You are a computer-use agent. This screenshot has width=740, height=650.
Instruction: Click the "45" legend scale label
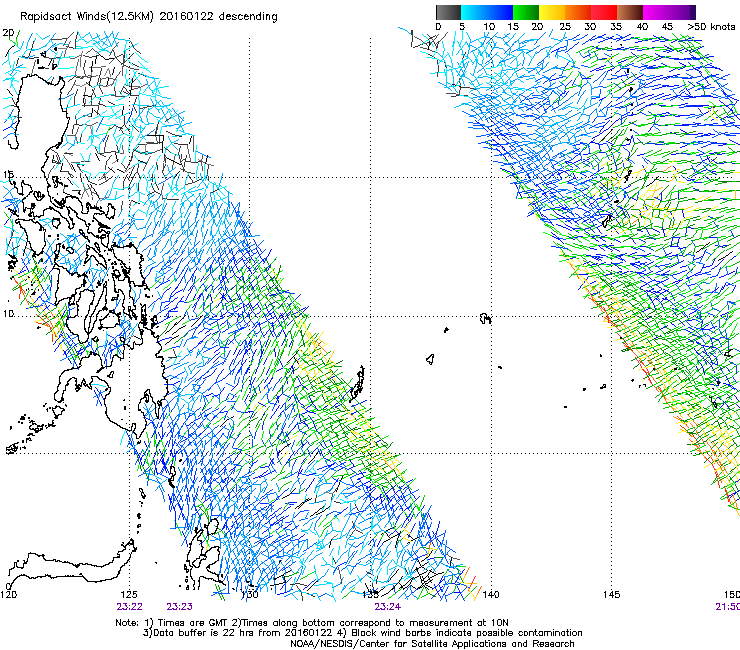click(667, 26)
